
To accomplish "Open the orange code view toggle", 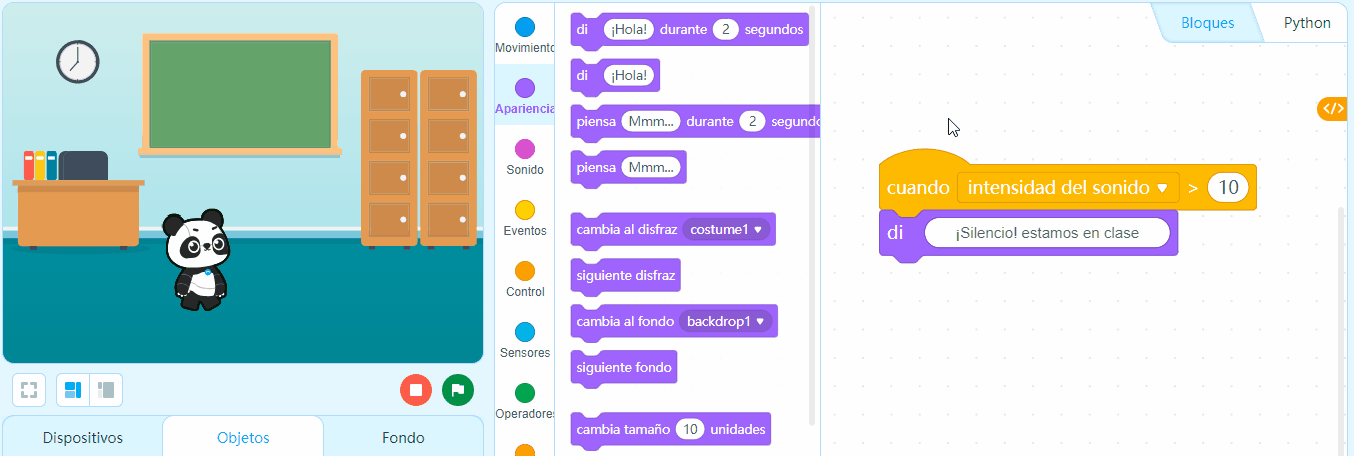I will click(x=1334, y=109).
